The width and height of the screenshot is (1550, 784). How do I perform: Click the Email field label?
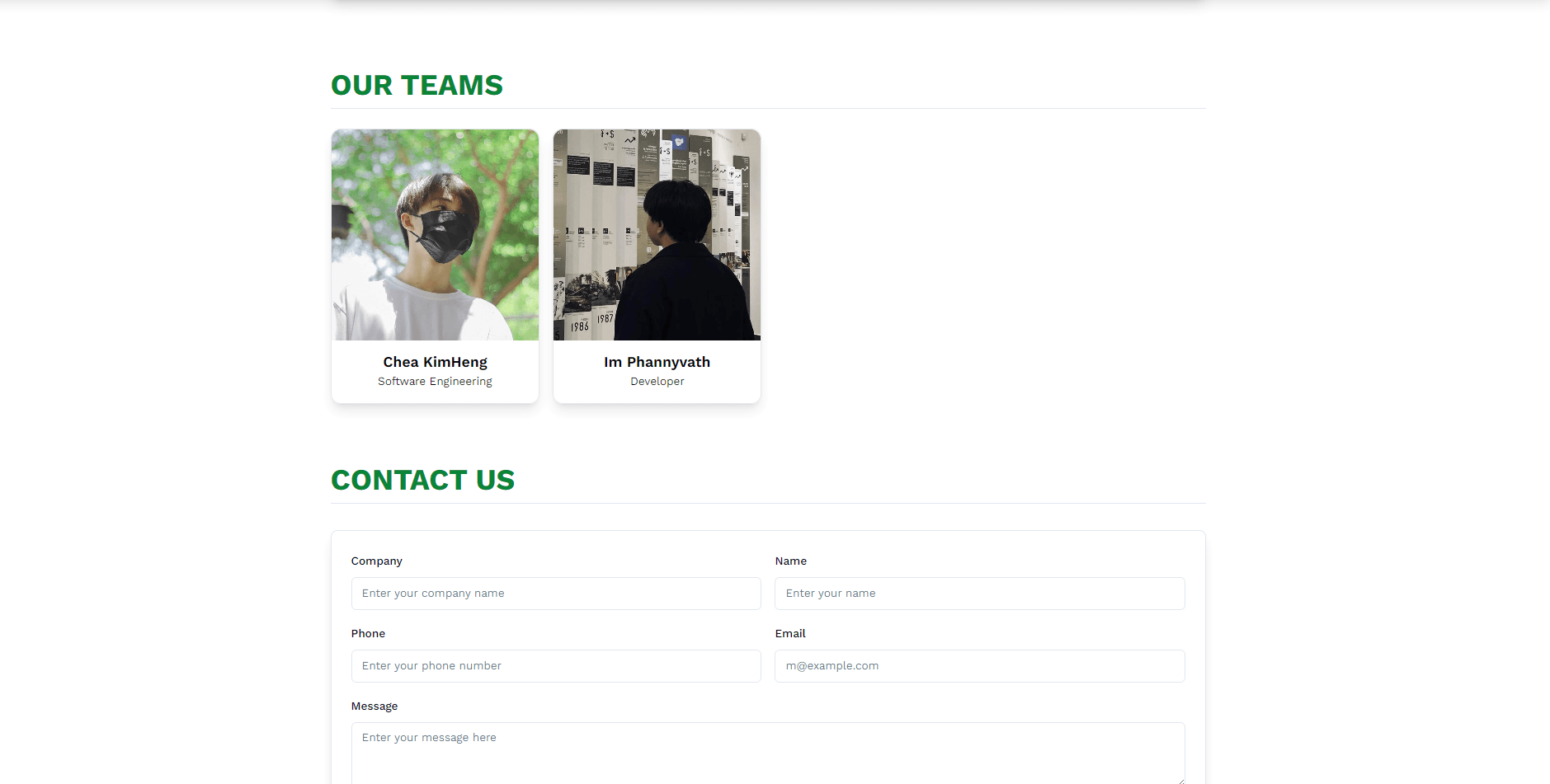790,633
